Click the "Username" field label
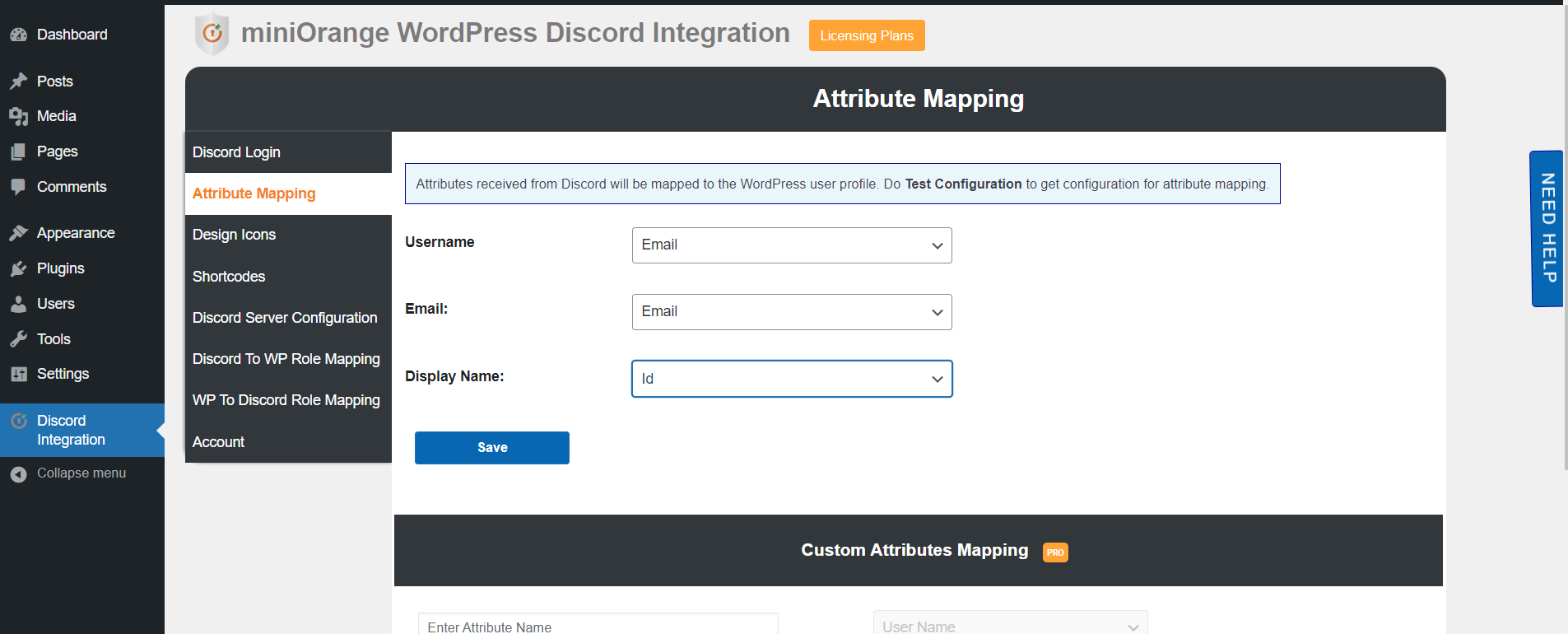Viewport: 1568px width, 634px height. pos(440,242)
